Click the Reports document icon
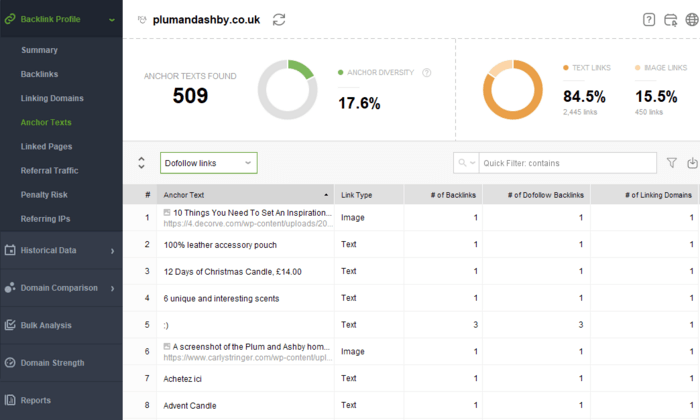700x420 pixels. [x=10, y=400]
